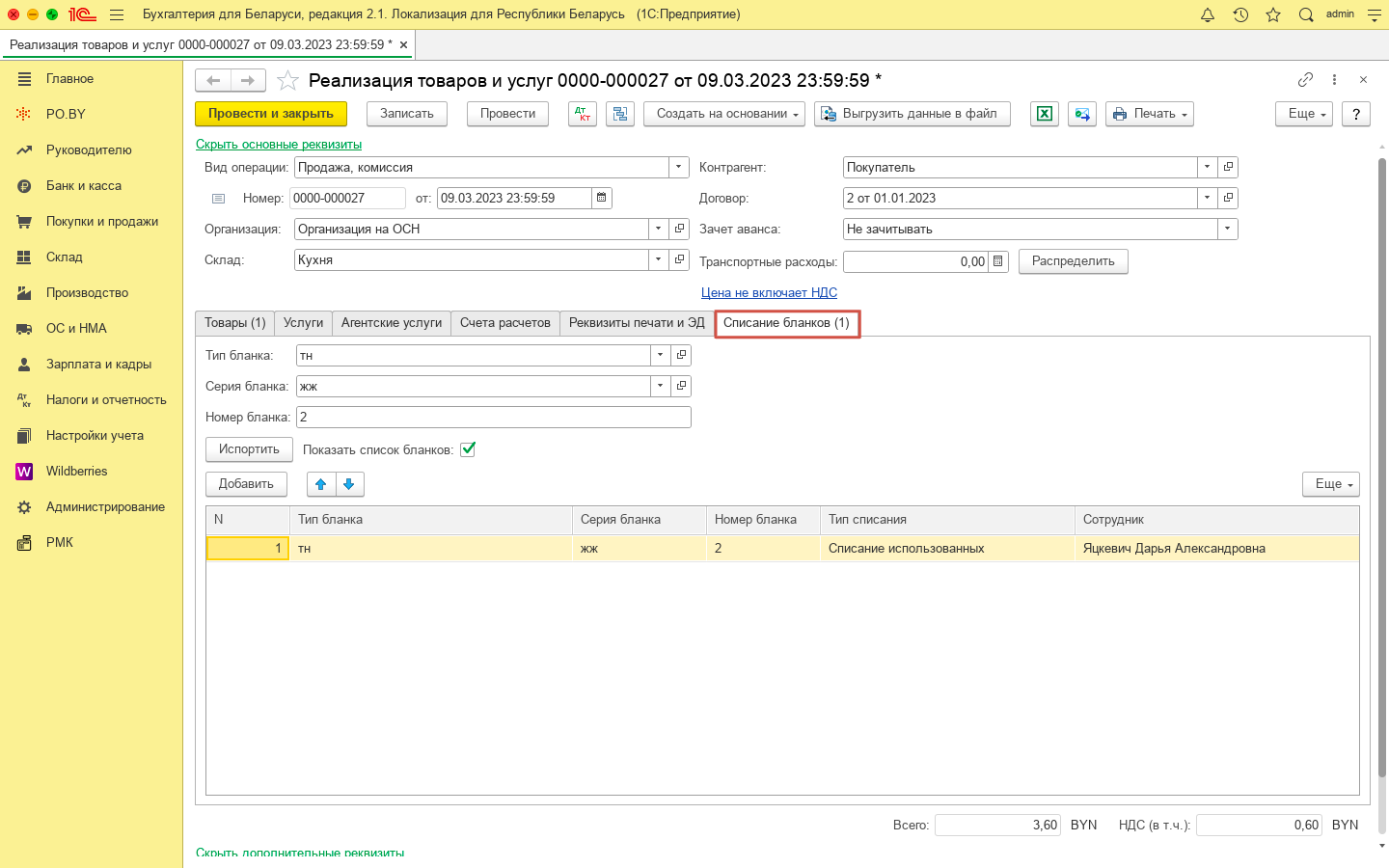Move row up with blue up arrow
Image resolution: width=1389 pixels, height=868 pixels.
point(321,484)
